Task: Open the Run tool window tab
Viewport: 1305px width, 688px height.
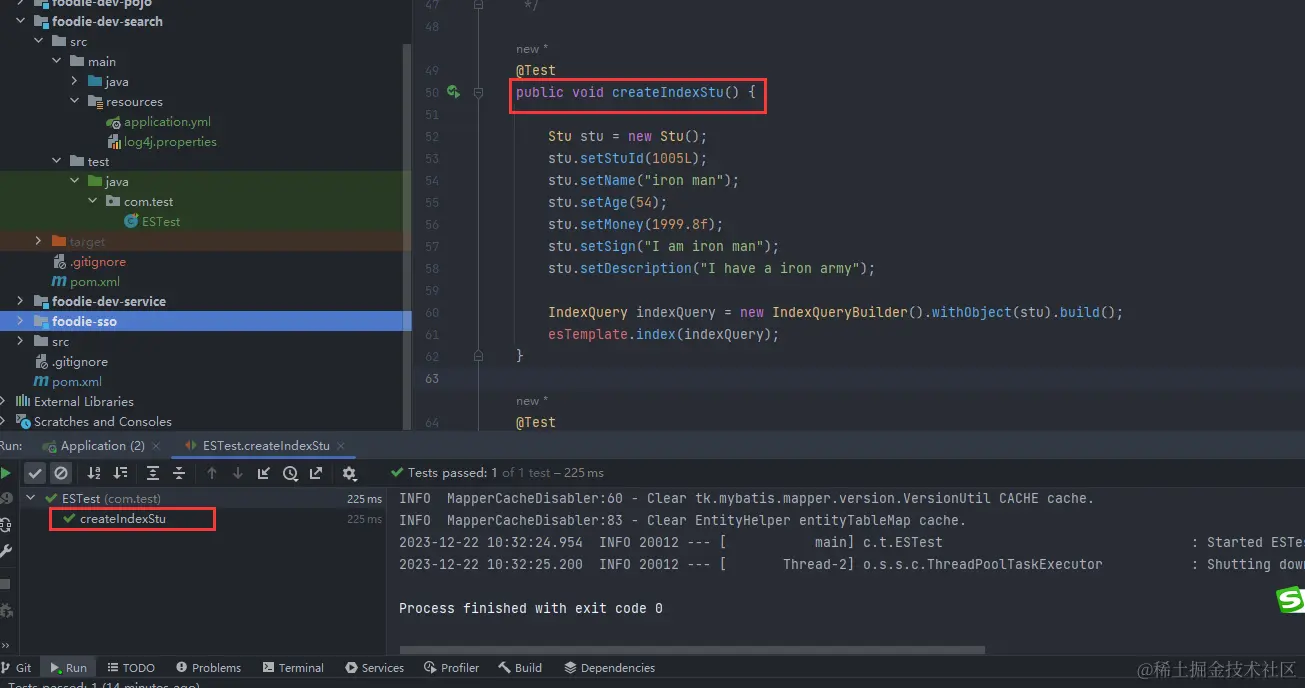Action: click(x=68, y=667)
